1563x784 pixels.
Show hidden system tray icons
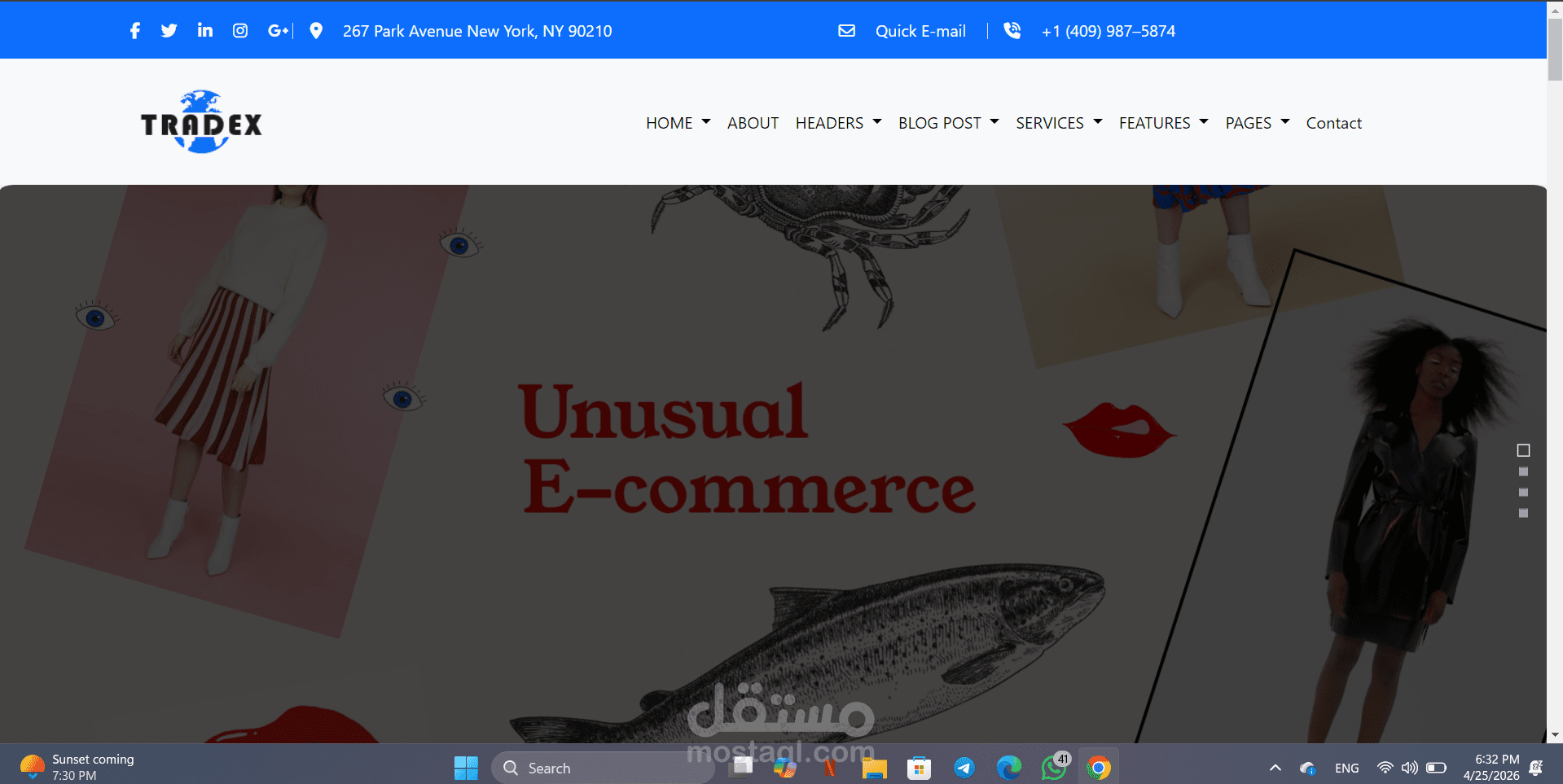(1275, 768)
